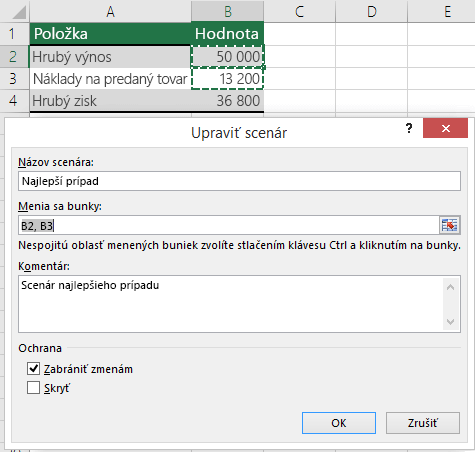Select row 2 header
The height and width of the screenshot is (452, 475).
[14, 56]
